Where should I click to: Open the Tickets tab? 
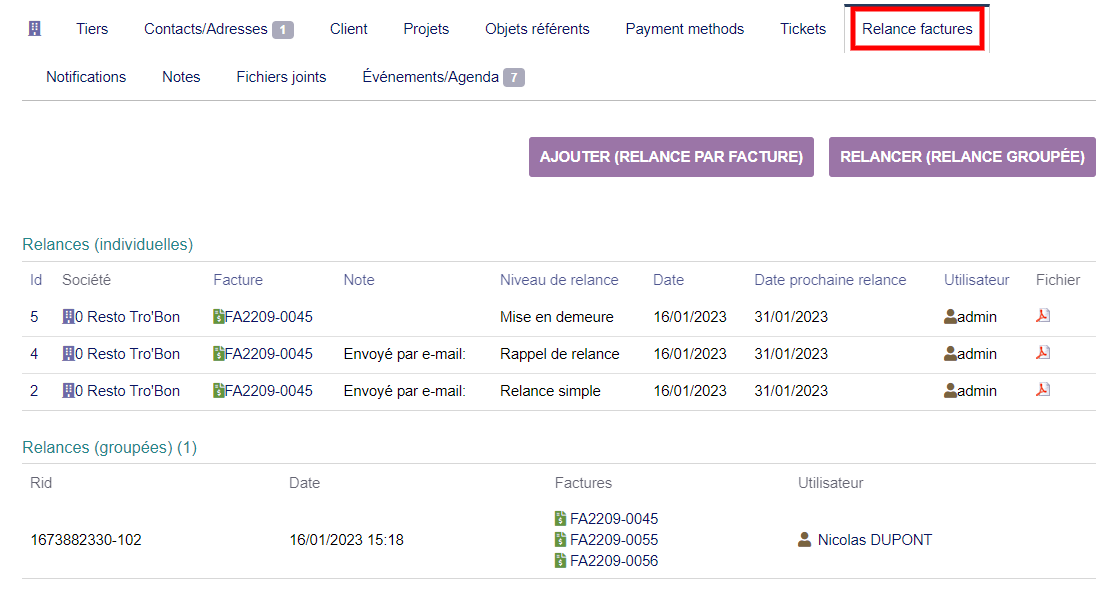pyautogui.click(x=802, y=29)
